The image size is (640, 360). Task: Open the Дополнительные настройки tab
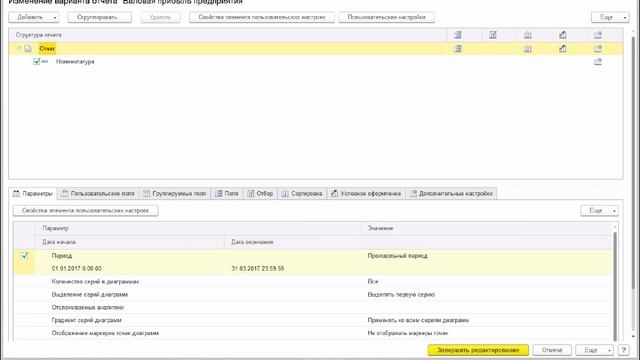click(x=451, y=193)
